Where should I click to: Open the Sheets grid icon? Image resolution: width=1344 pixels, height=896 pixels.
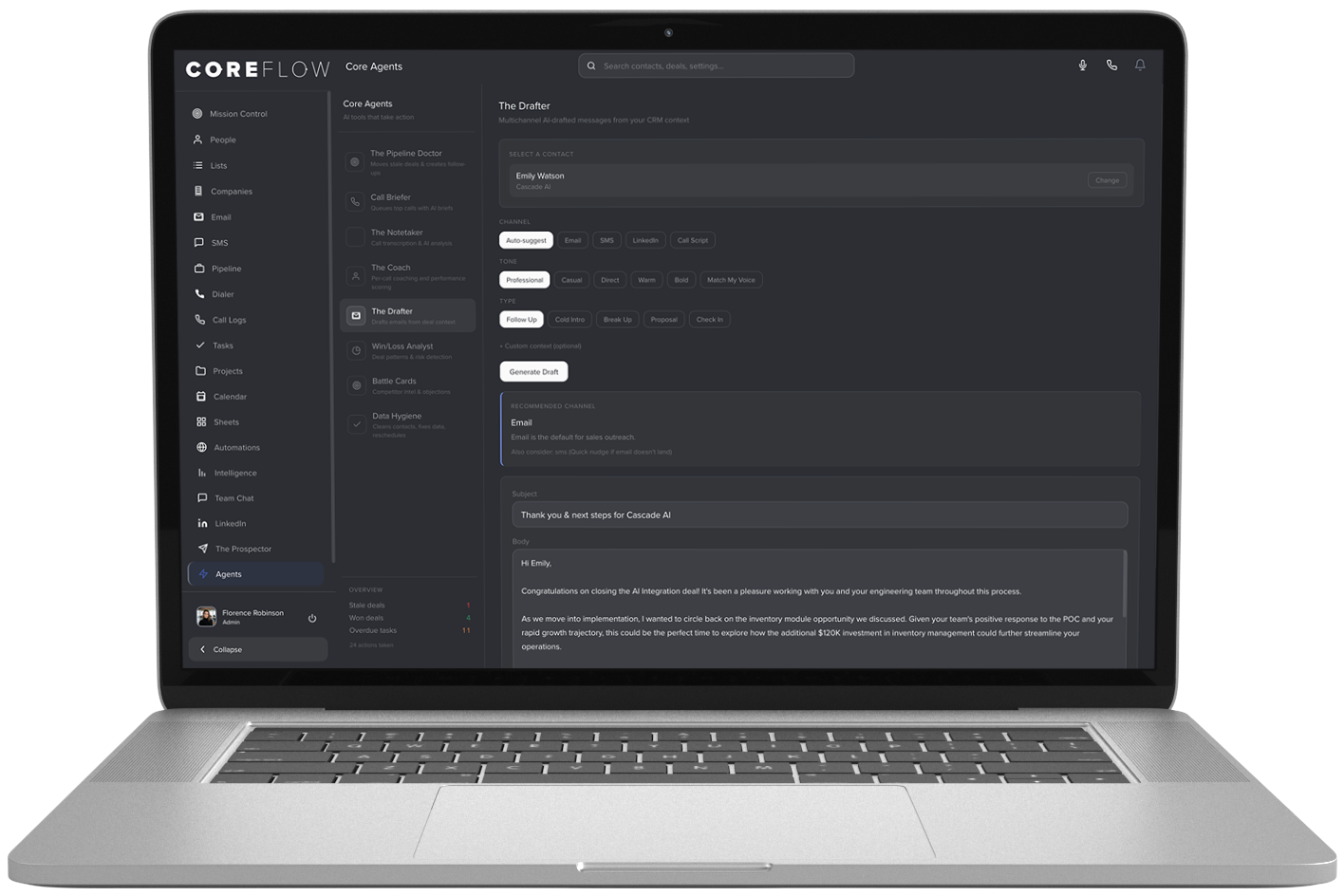[201, 421]
